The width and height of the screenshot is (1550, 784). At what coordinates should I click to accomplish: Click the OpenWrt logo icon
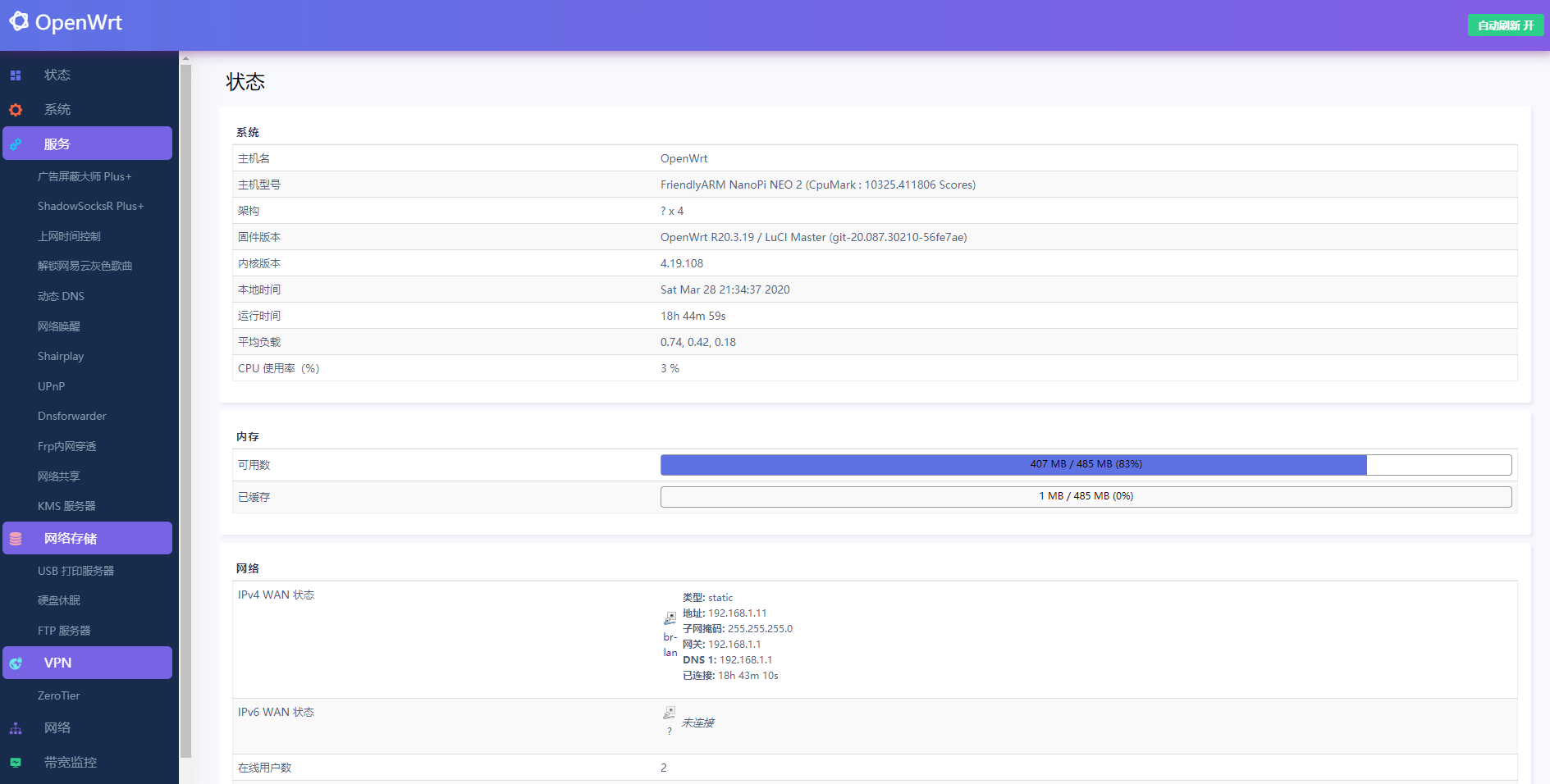pyautogui.click(x=19, y=21)
